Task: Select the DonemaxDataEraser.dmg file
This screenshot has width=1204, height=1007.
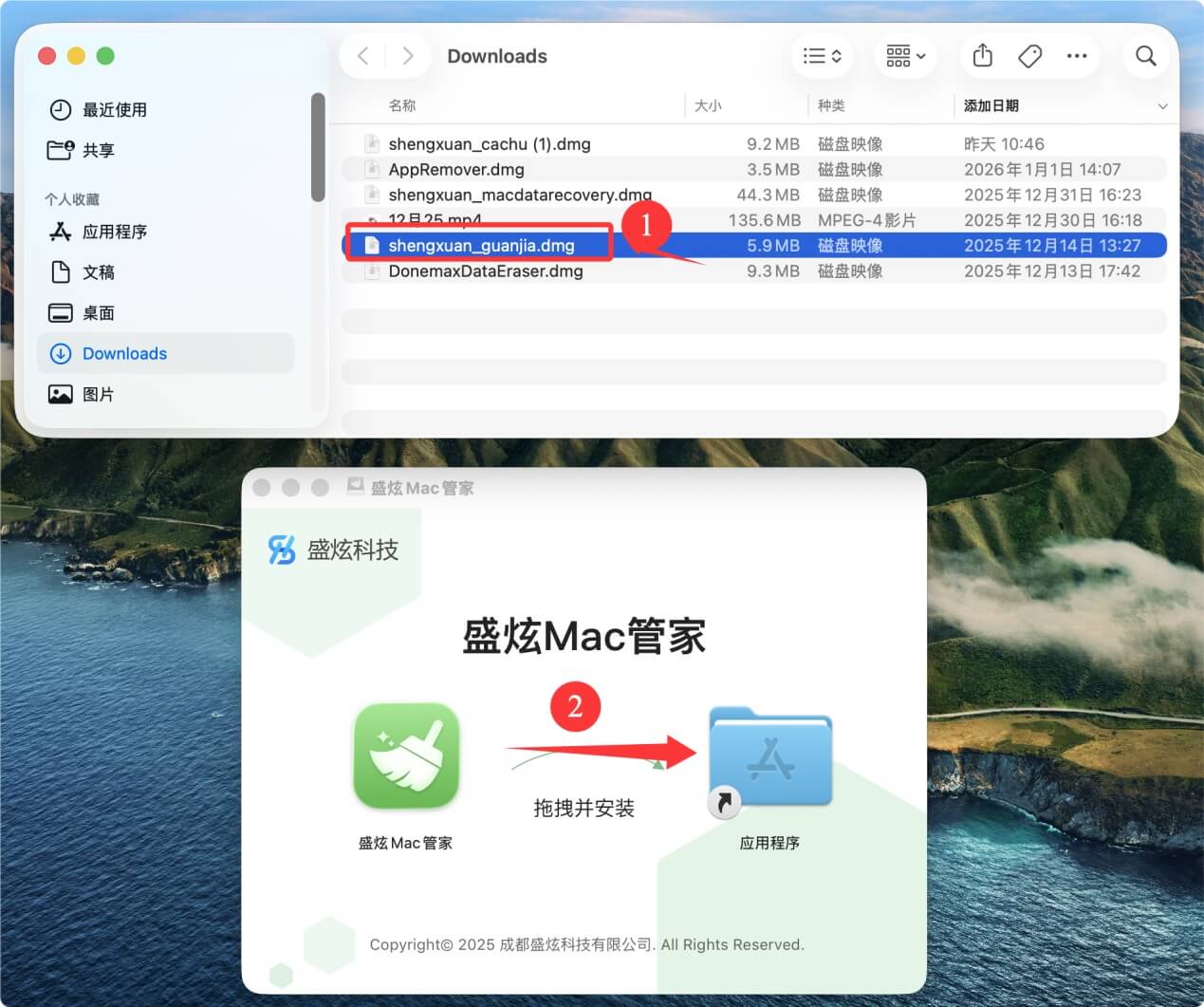Action: click(484, 270)
